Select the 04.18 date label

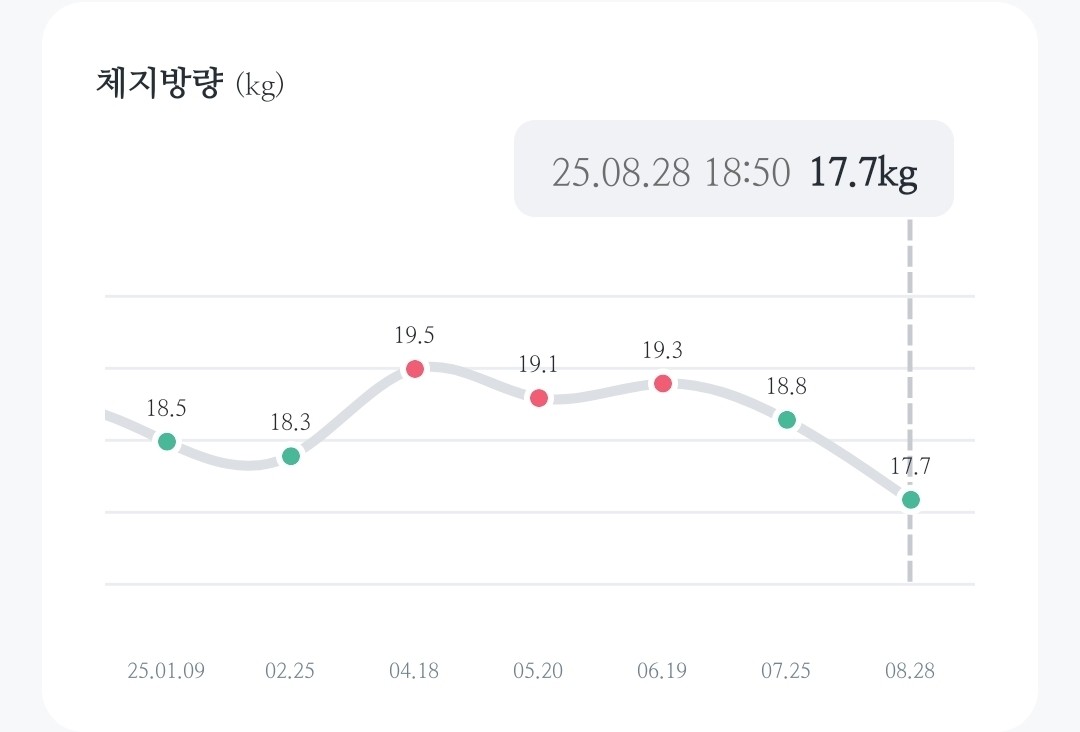[414, 670]
